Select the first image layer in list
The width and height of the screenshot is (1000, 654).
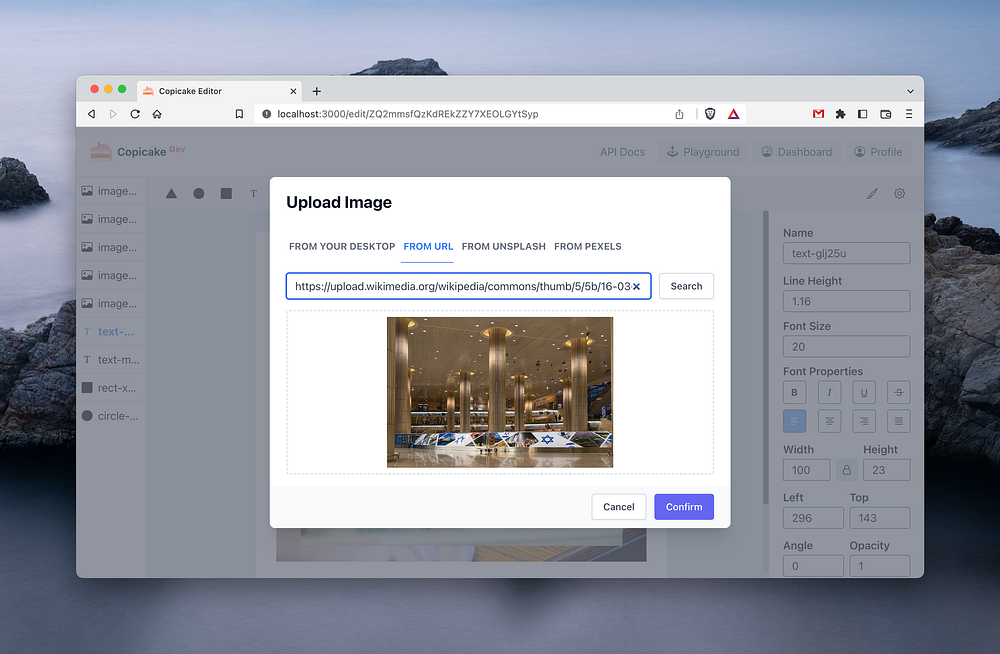[x=111, y=191]
